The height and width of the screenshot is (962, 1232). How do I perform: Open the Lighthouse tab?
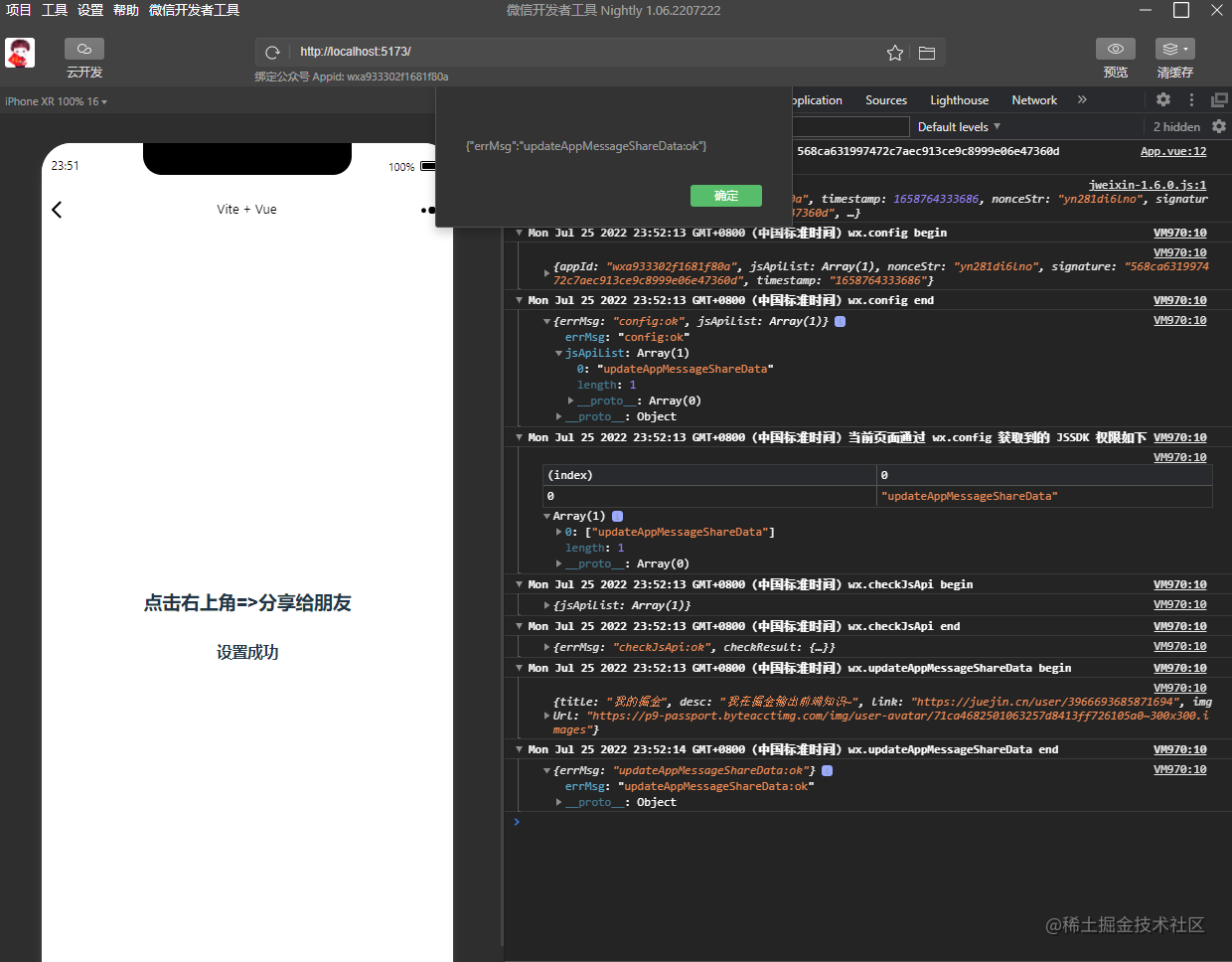(959, 100)
